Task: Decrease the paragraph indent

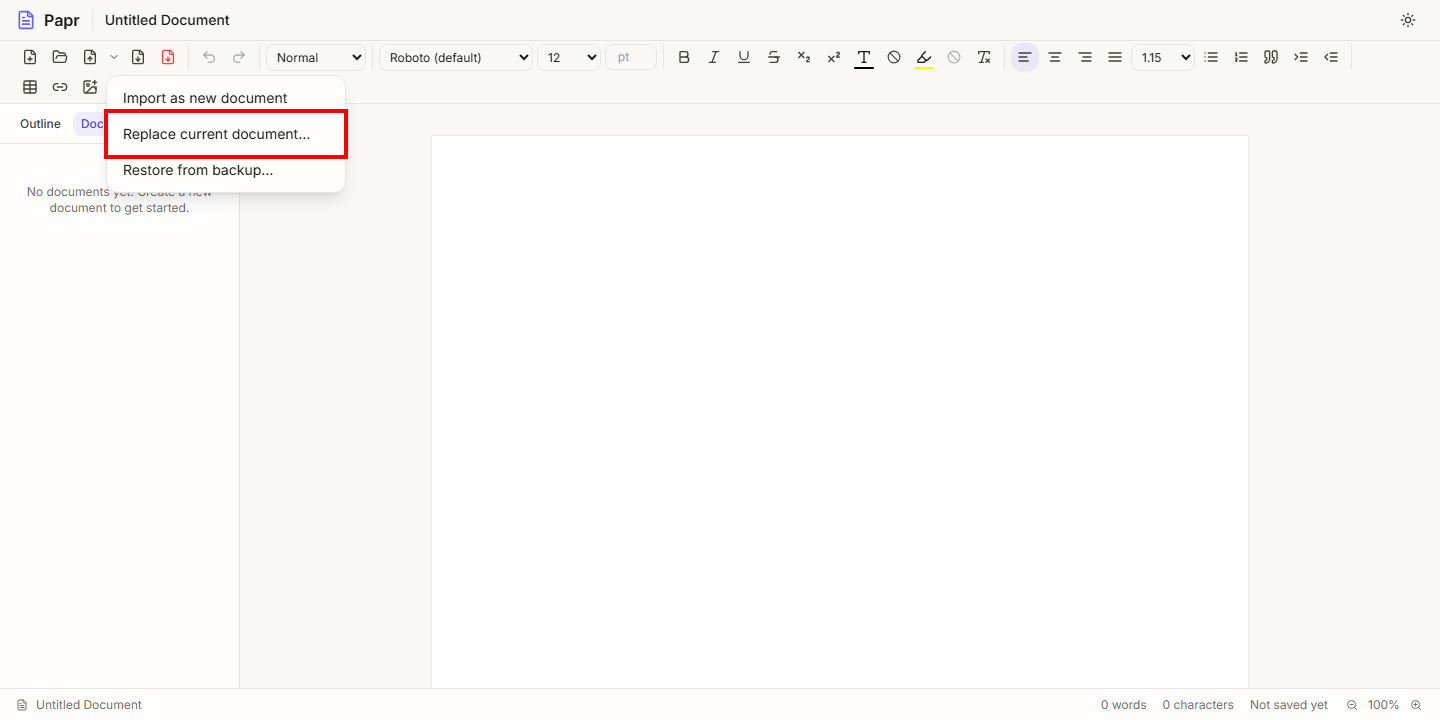Action: tap(1331, 57)
